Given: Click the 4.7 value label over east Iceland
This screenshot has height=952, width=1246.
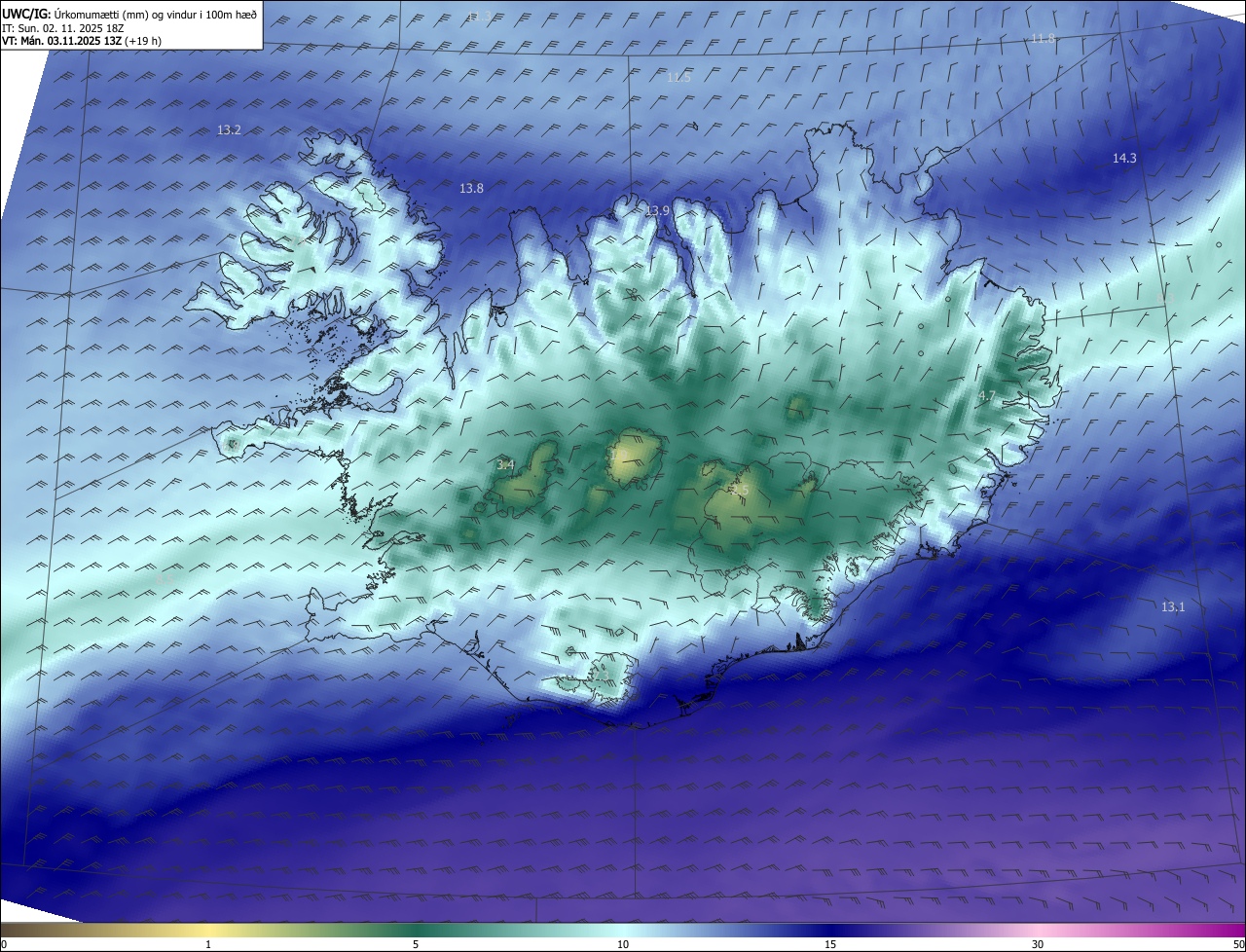Looking at the screenshot, I should click(x=987, y=395).
